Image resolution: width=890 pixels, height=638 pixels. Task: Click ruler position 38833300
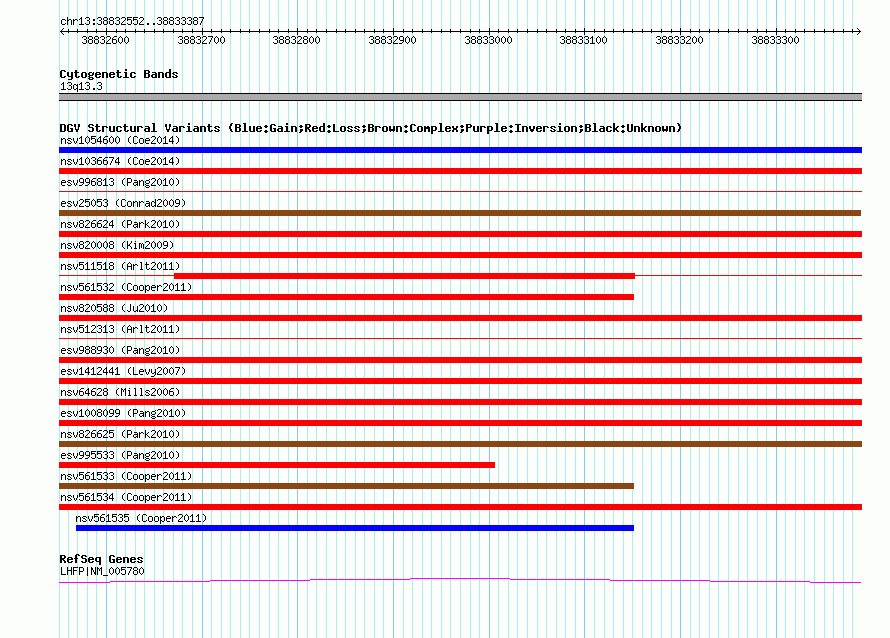[775, 40]
